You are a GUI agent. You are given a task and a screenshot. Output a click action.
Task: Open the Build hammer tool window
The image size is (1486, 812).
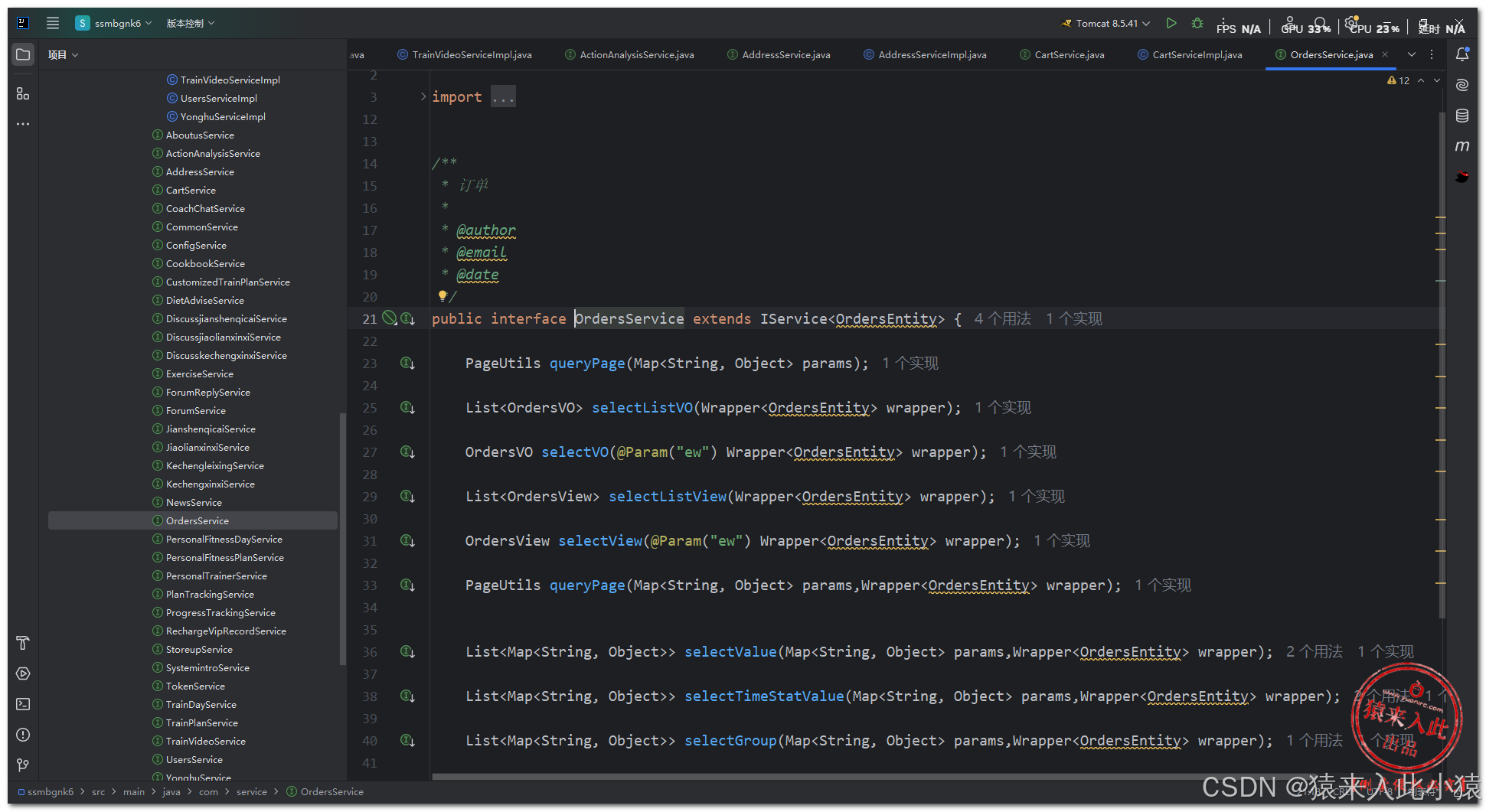point(23,643)
